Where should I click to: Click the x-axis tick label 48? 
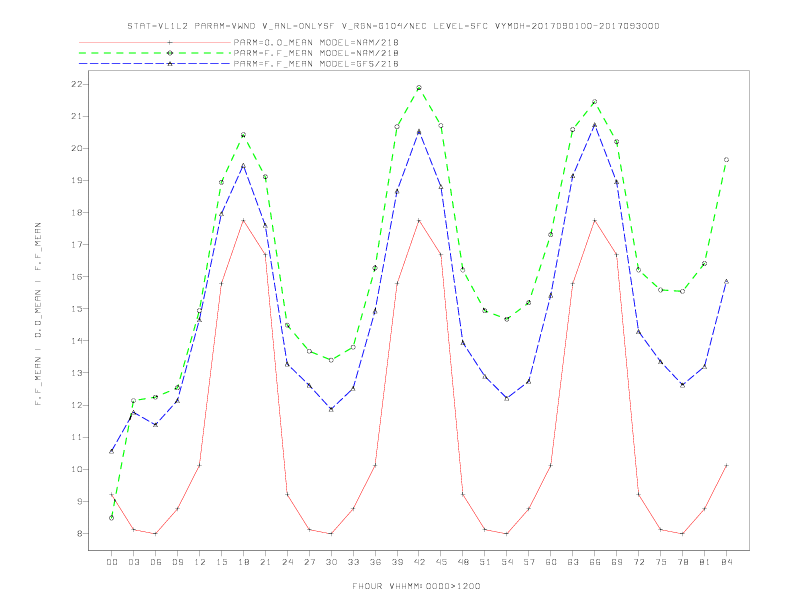pos(463,562)
